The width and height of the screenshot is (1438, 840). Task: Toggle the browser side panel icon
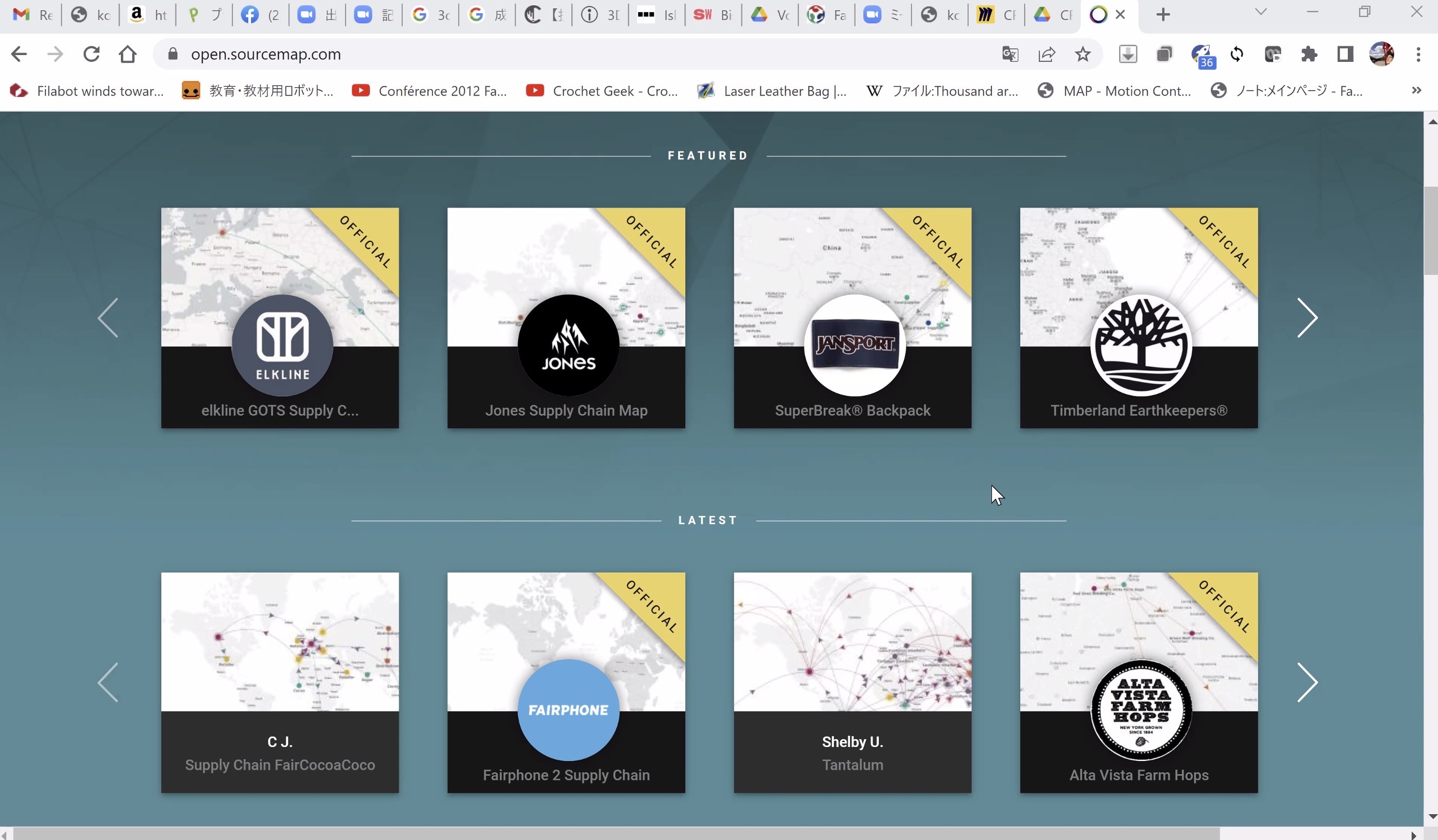click(x=1345, y=54)
